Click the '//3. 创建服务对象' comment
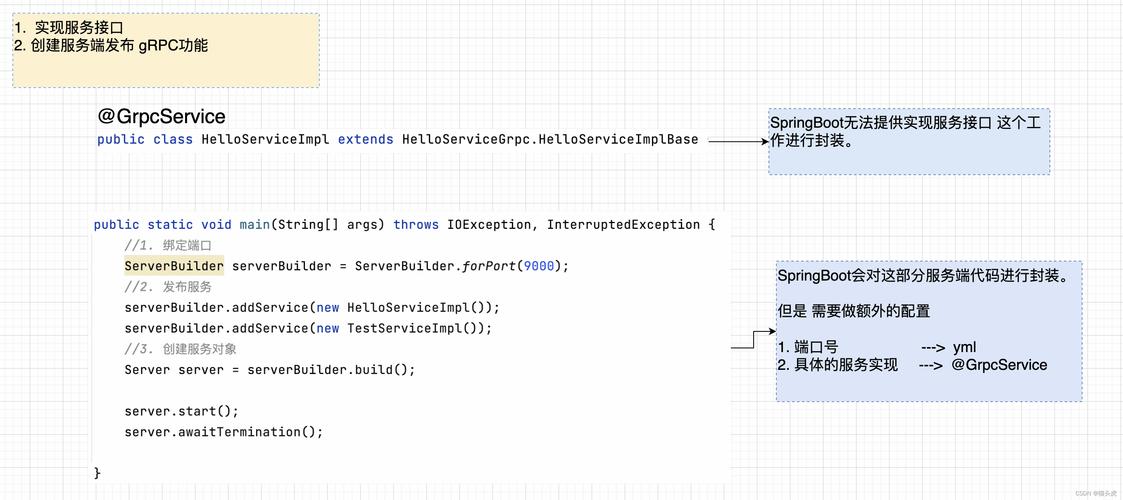 180,349
